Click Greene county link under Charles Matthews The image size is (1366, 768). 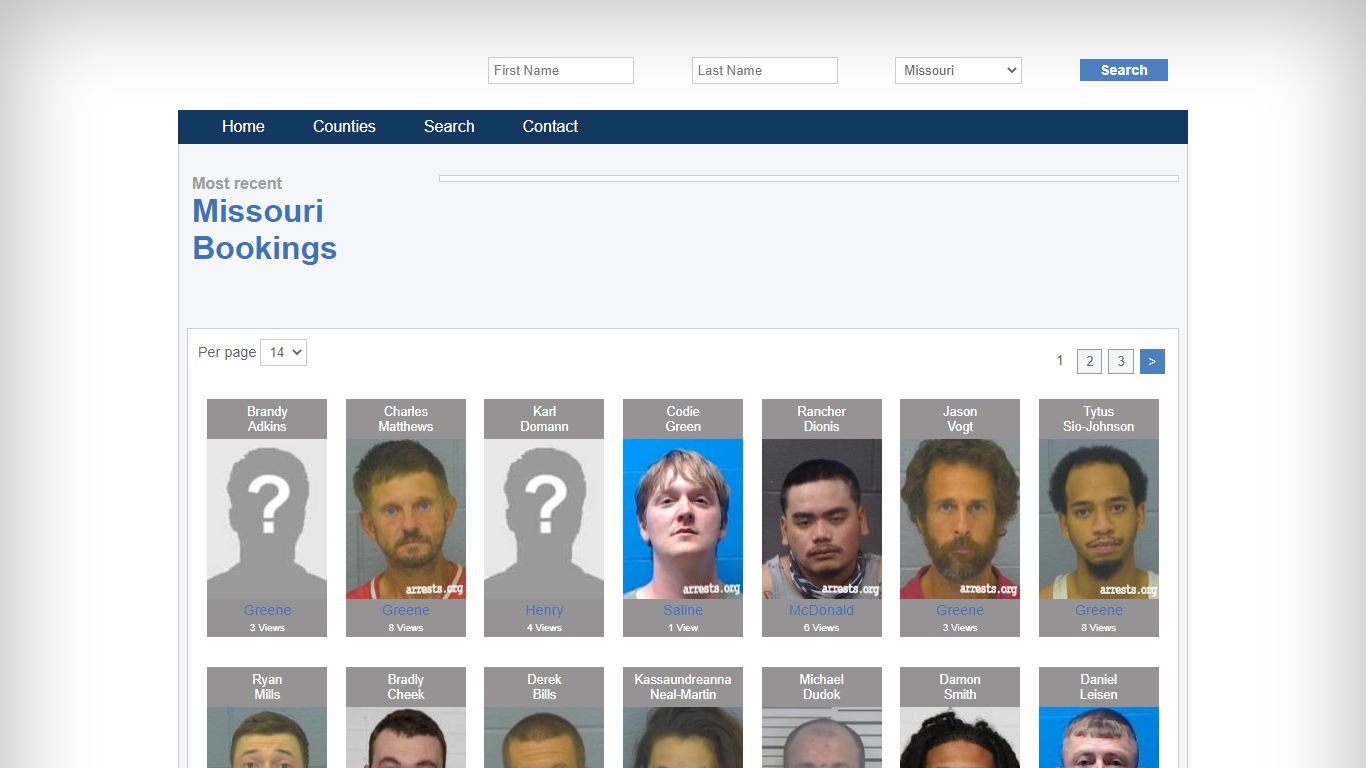(x=406, y=610)
